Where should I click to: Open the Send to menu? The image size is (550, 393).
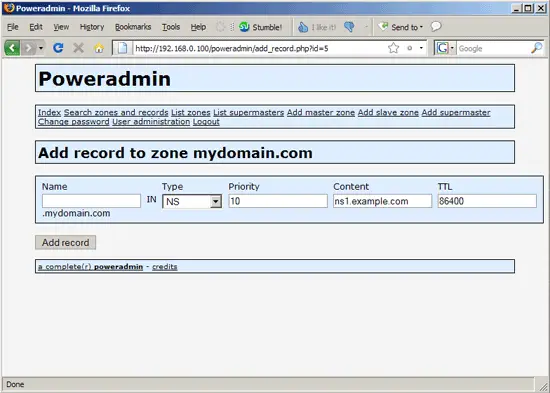click(401, 27)
